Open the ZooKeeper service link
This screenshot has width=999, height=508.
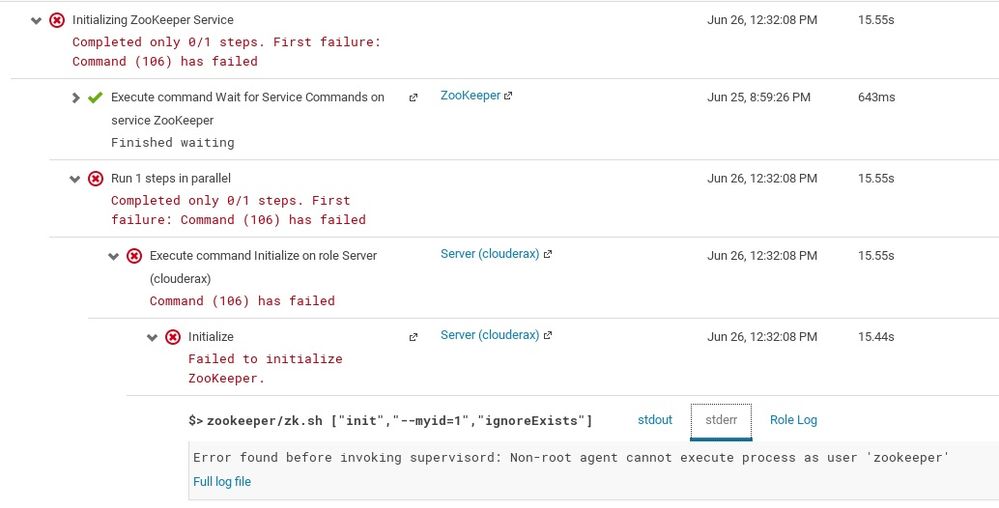470,96
